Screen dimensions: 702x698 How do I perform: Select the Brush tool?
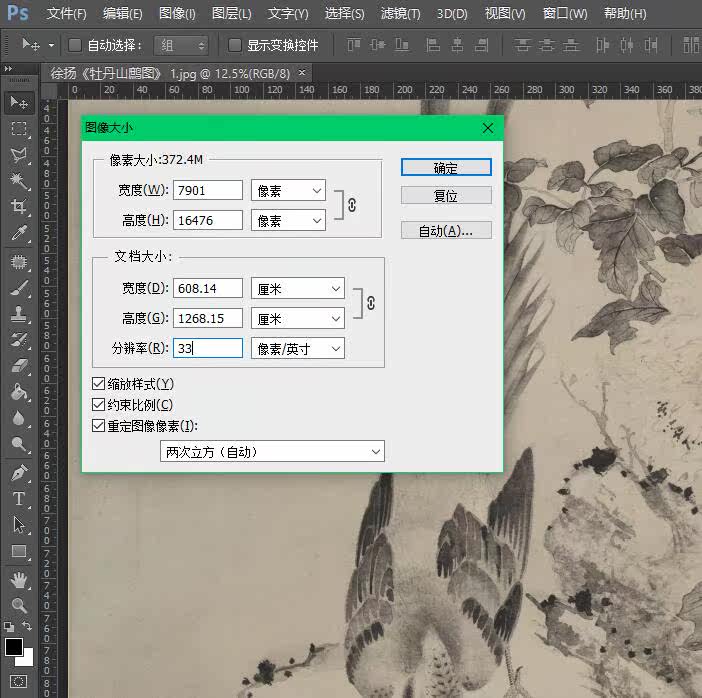[19, 287]
